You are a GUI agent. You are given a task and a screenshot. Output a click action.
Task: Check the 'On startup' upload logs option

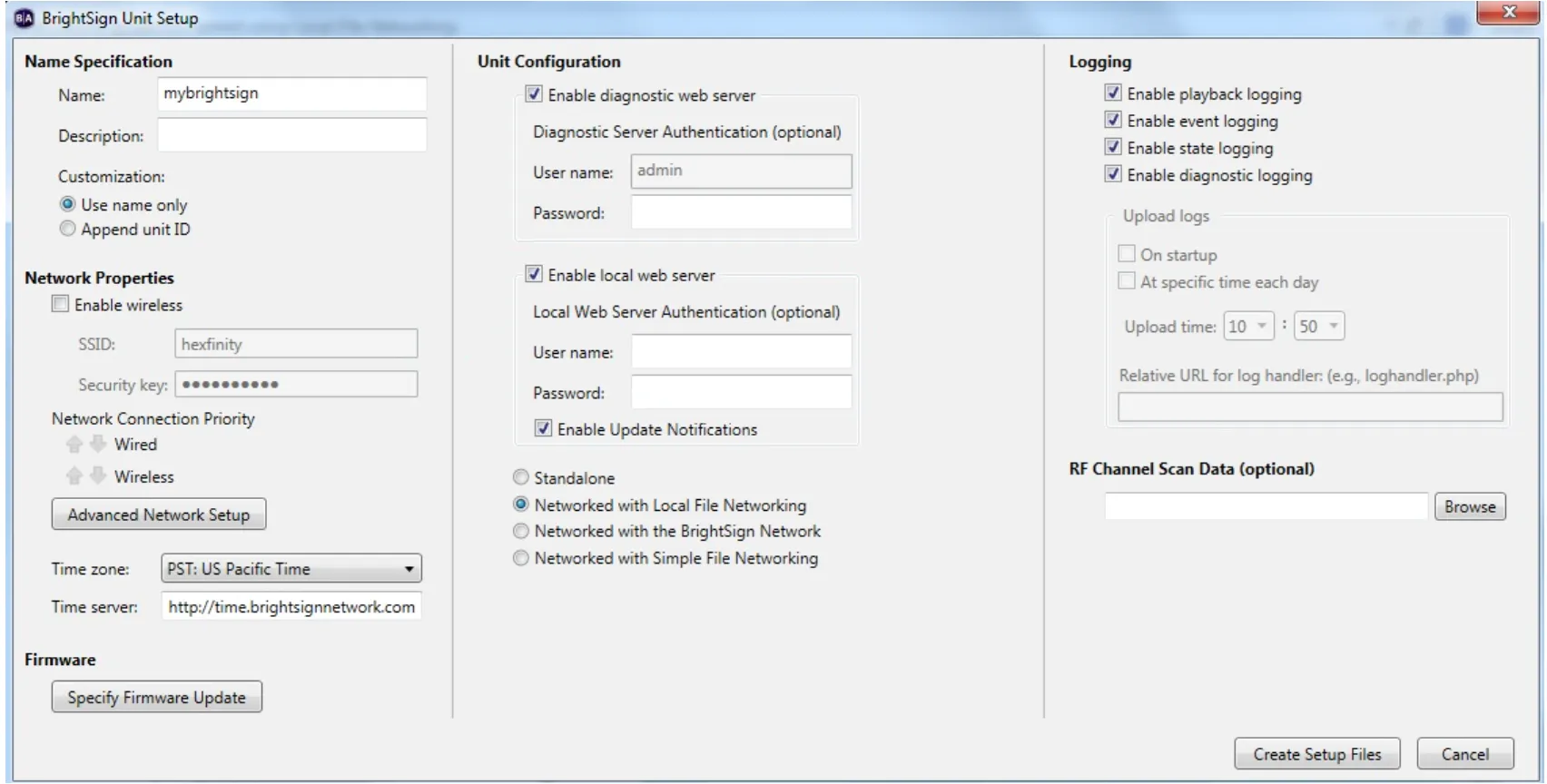(x=1127, y=254)
